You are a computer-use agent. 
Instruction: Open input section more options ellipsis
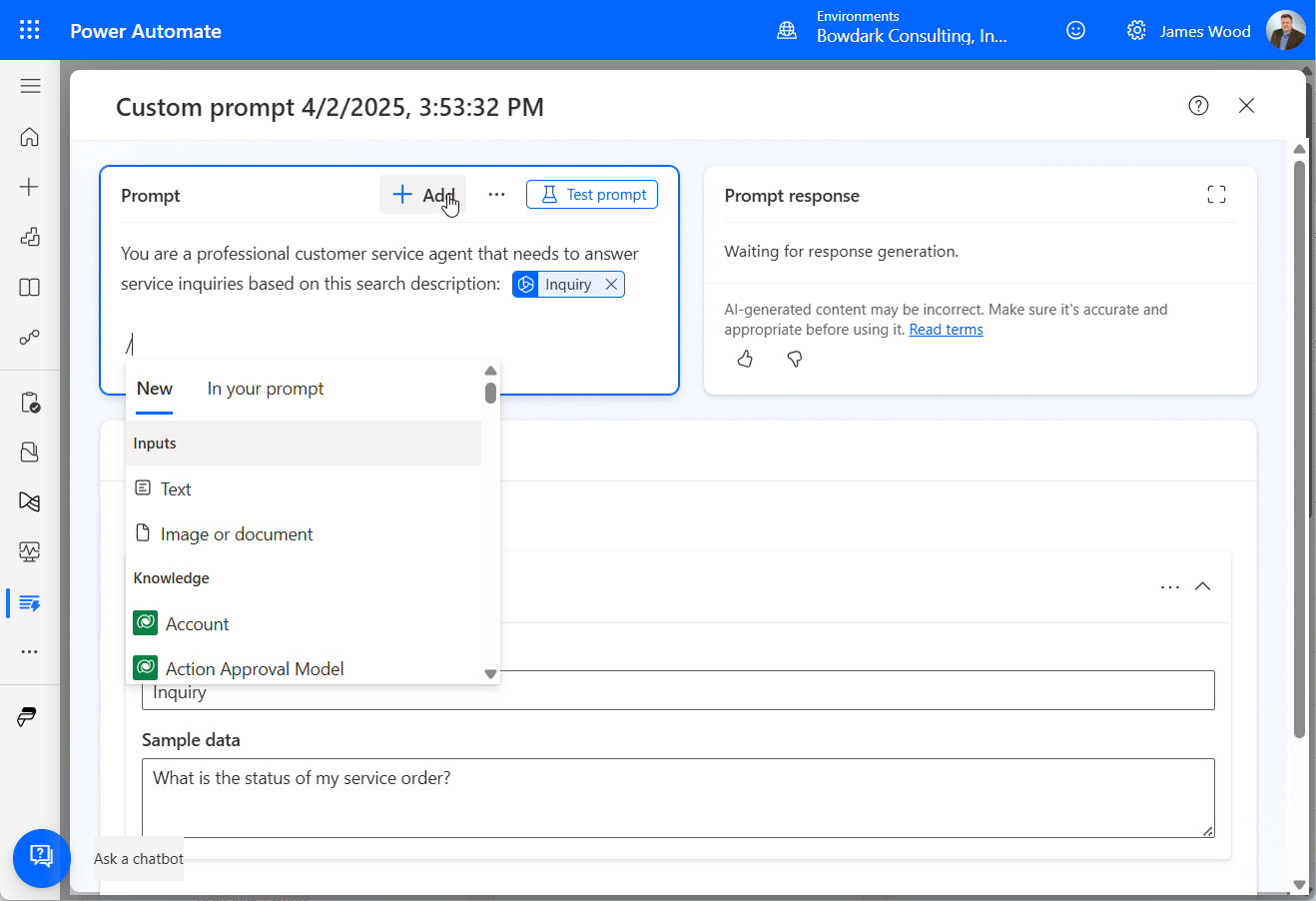point(1170,587)
